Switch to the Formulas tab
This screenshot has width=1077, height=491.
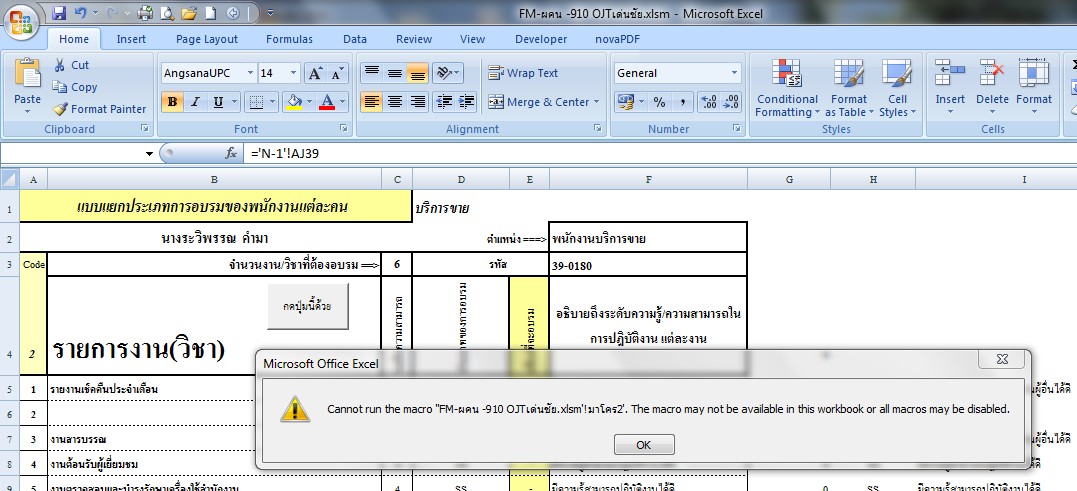point(289,39)
